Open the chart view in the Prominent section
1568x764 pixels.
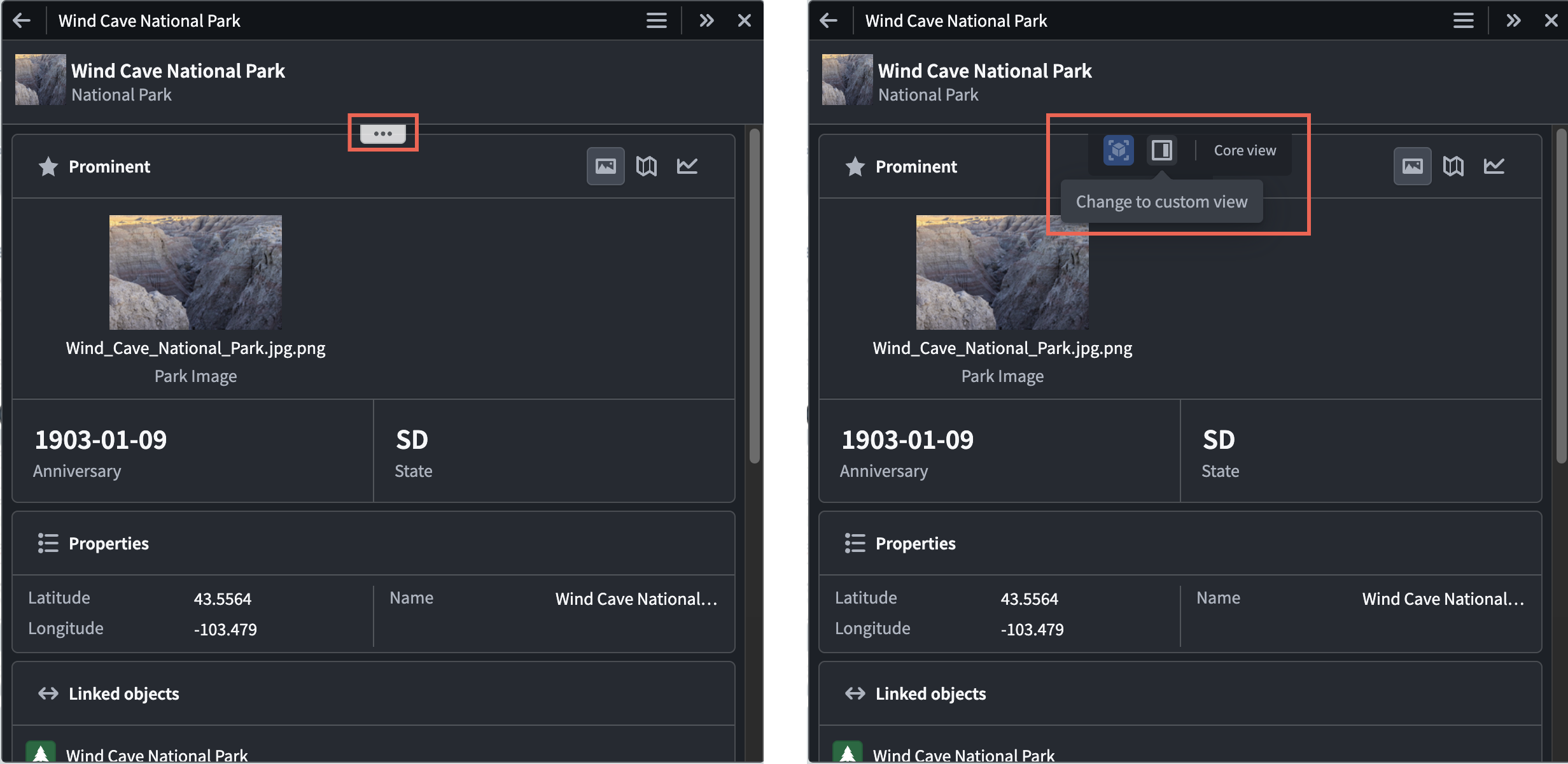pyautogui.click(x=688, y=166)
